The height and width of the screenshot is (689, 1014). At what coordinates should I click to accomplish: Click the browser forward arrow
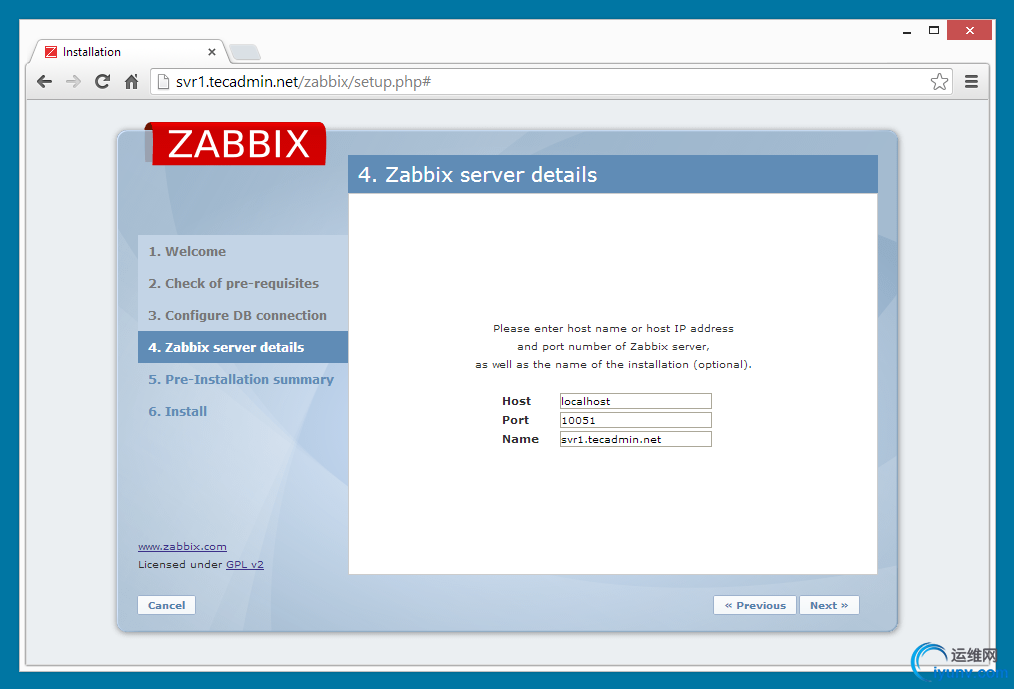tap(72, 81)
